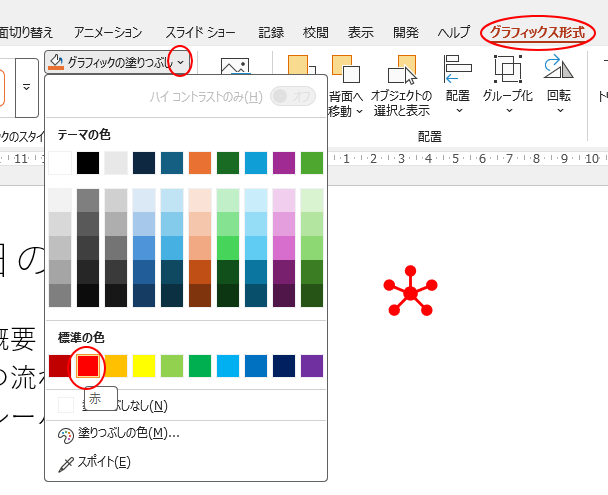Switch to the 校閲 tab
This screenshot has width=608, height=495.
point(315,32)
